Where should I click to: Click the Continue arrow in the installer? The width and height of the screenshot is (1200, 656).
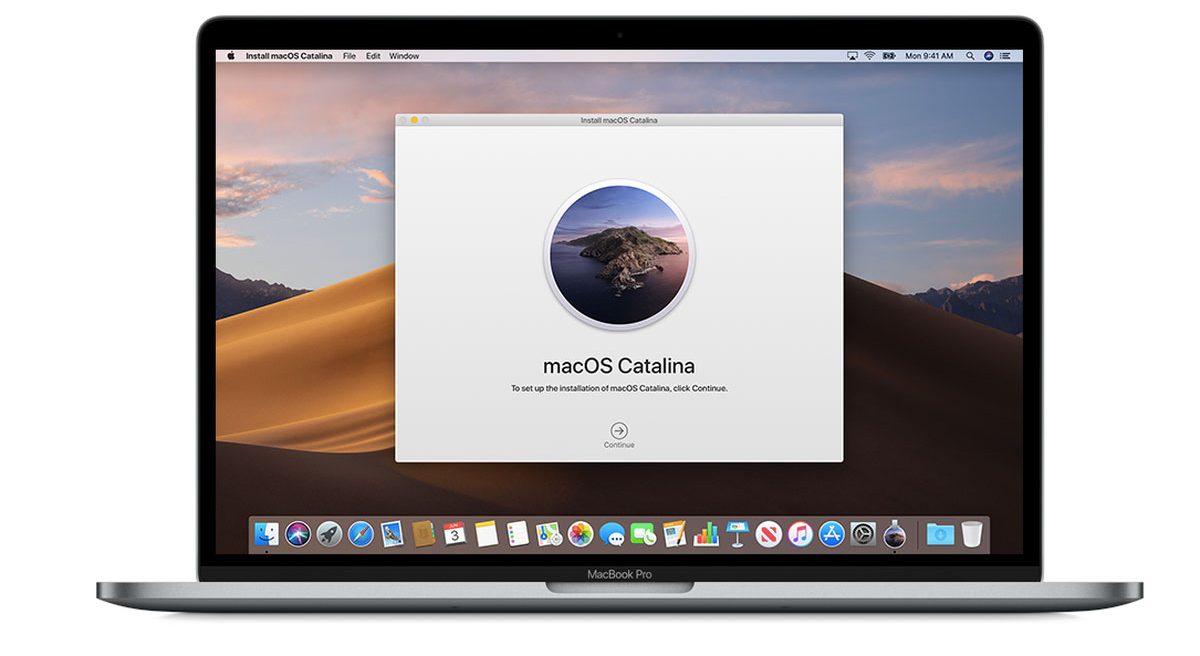pos(619,430)
